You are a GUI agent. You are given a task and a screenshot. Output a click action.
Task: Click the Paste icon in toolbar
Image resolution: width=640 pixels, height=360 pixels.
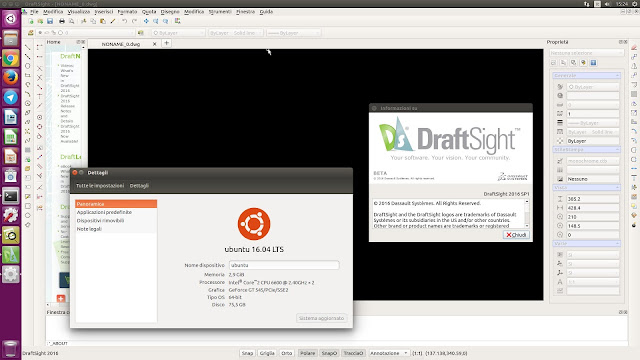point(103,21)
